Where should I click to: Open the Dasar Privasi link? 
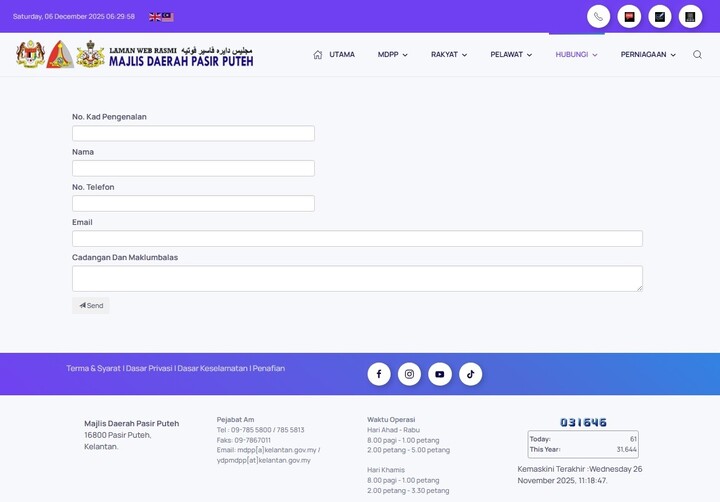[149, 368]
